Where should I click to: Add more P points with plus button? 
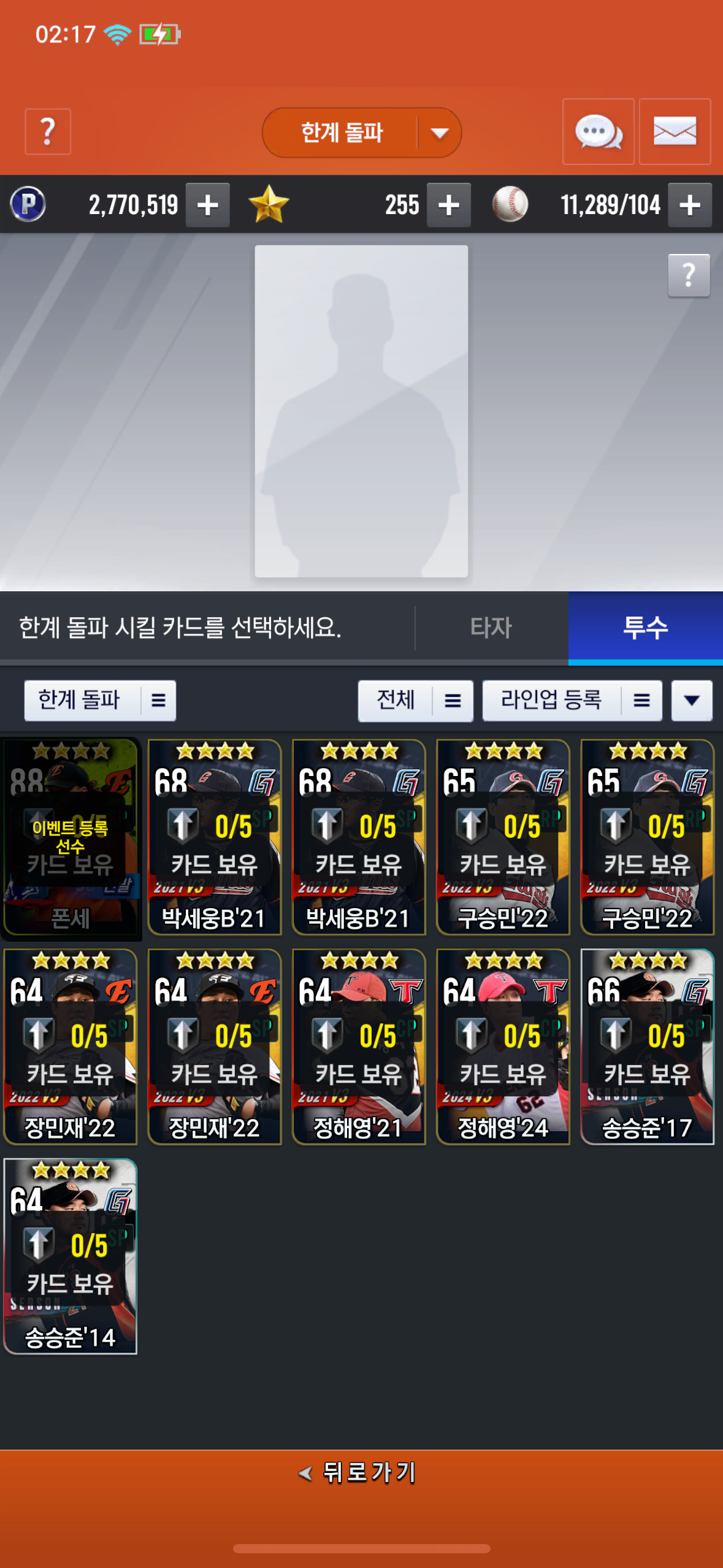(x=208, y=205)
